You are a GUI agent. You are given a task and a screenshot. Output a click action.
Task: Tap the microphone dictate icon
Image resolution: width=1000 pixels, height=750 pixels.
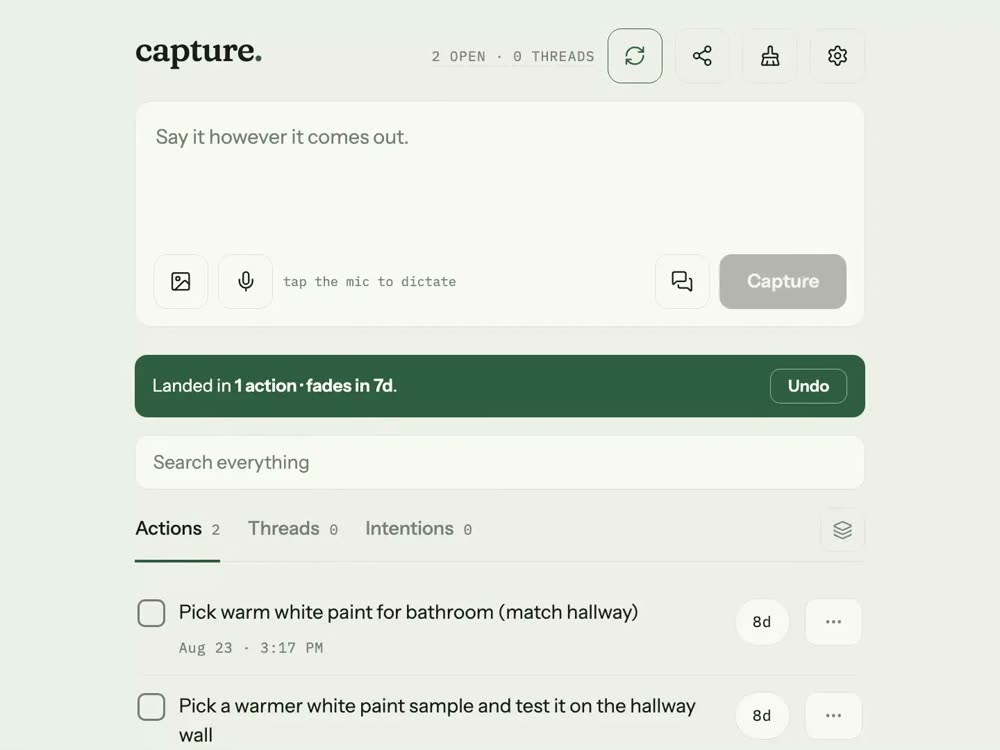pyautogui.click(x=246, y=281)
